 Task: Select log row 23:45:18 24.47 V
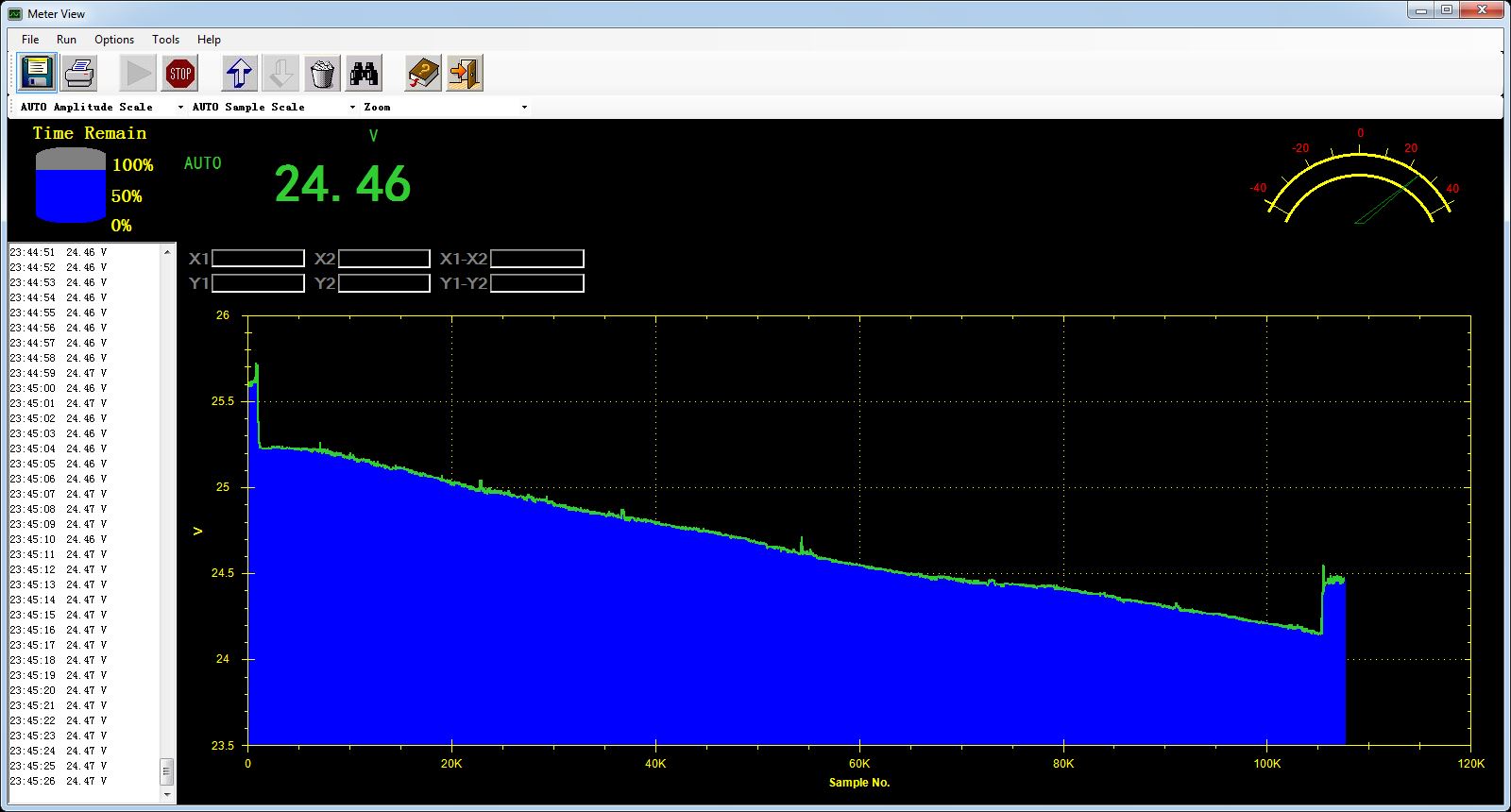tap(59, 661)
